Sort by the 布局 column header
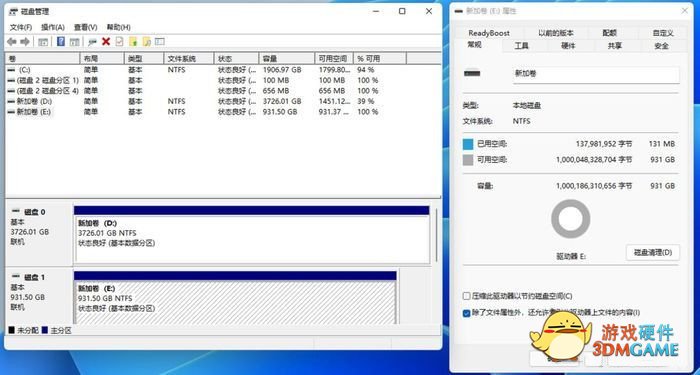The image size is (700, 375). coord(102,58)
